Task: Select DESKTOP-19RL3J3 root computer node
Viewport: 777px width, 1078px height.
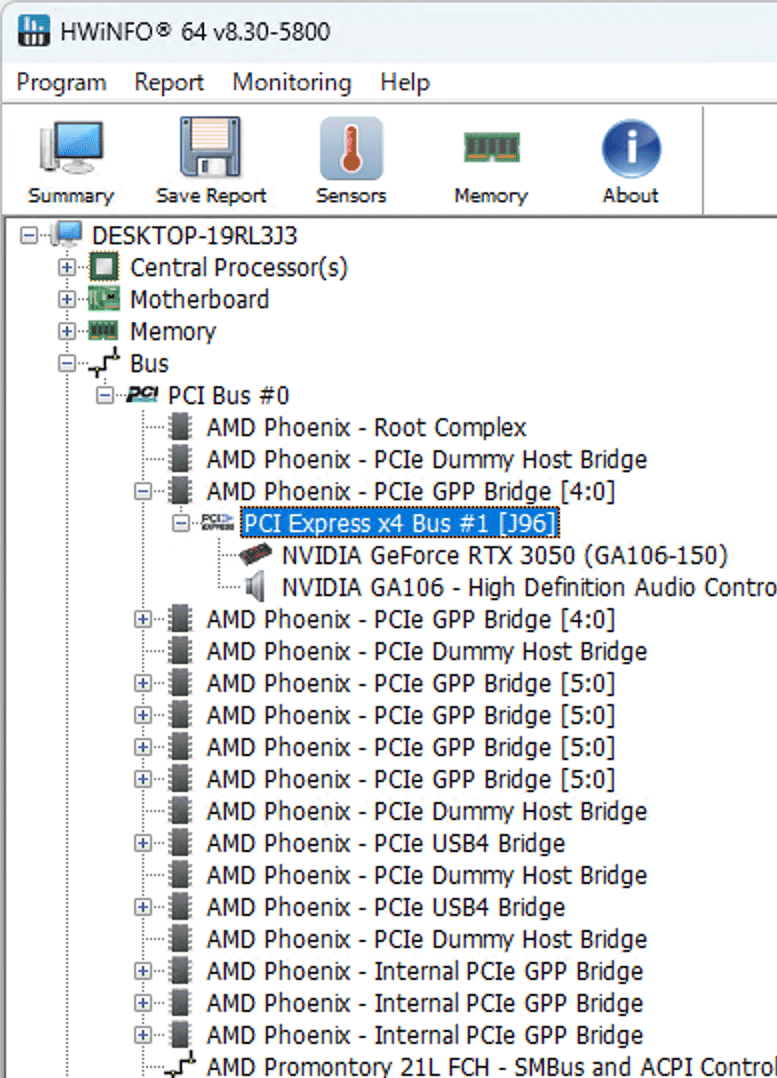Action: (x=194, y=236)
